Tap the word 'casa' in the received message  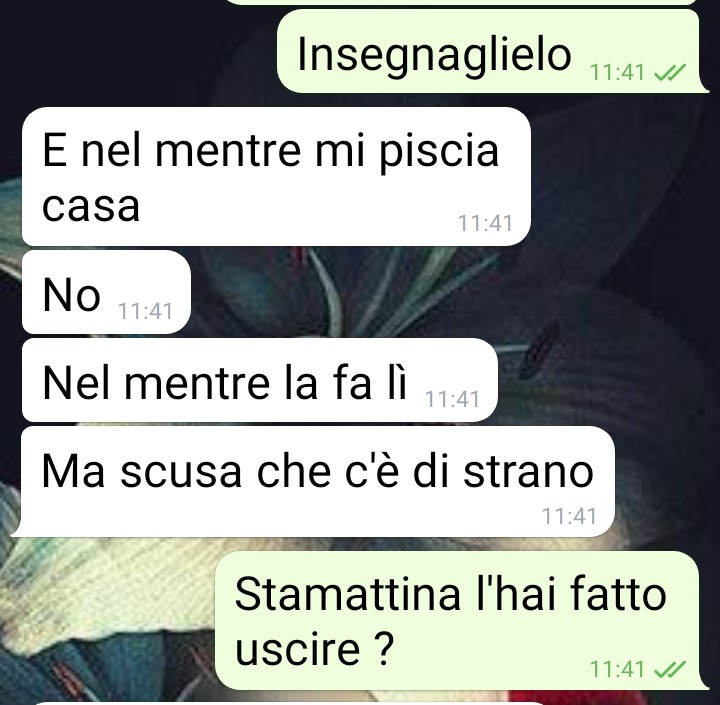click(90, 206)
